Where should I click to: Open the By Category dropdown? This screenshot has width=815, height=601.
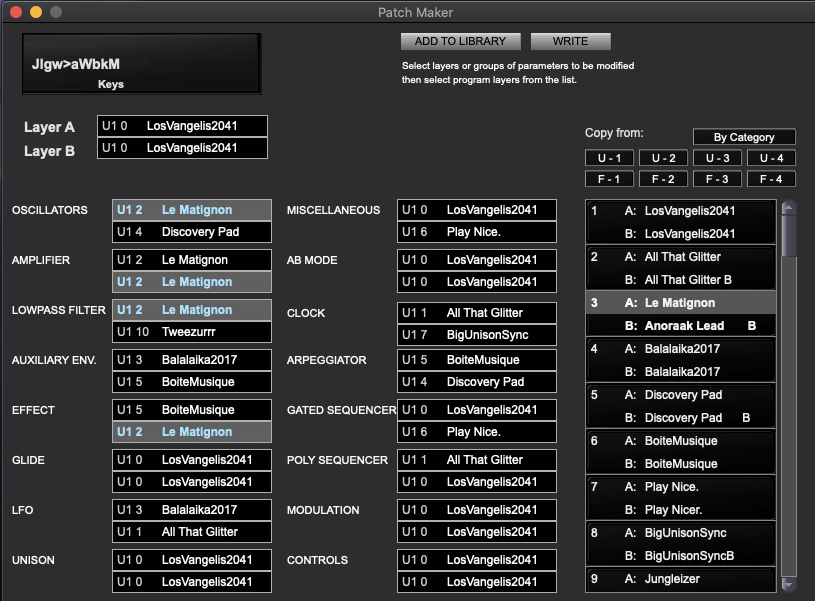tap(744, 137)
